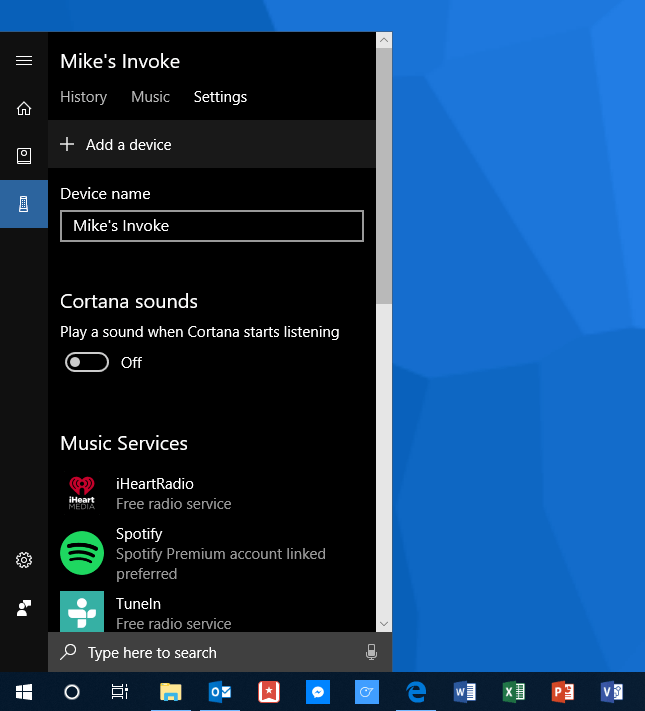Click the Type here to search box
This screenshot has height=711, width=645.
(212, 652)
